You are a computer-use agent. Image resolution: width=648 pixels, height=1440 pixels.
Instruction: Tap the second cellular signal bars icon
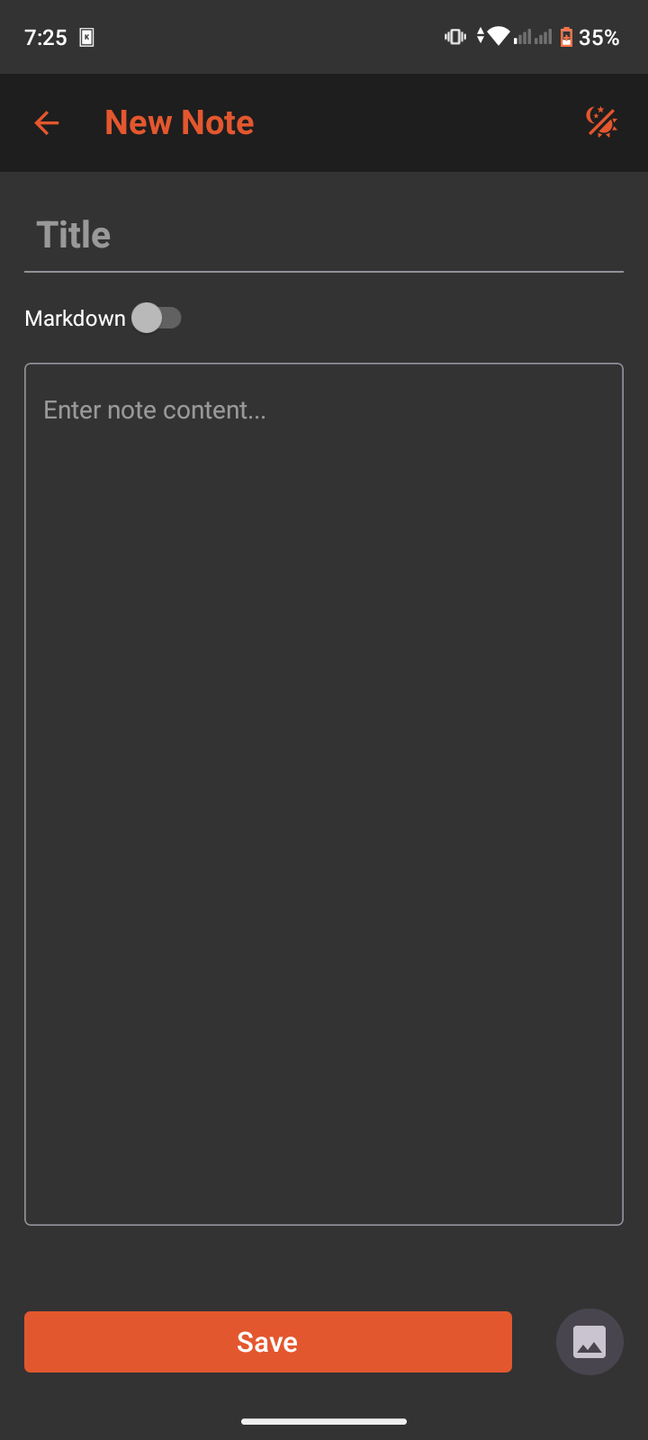543,37
